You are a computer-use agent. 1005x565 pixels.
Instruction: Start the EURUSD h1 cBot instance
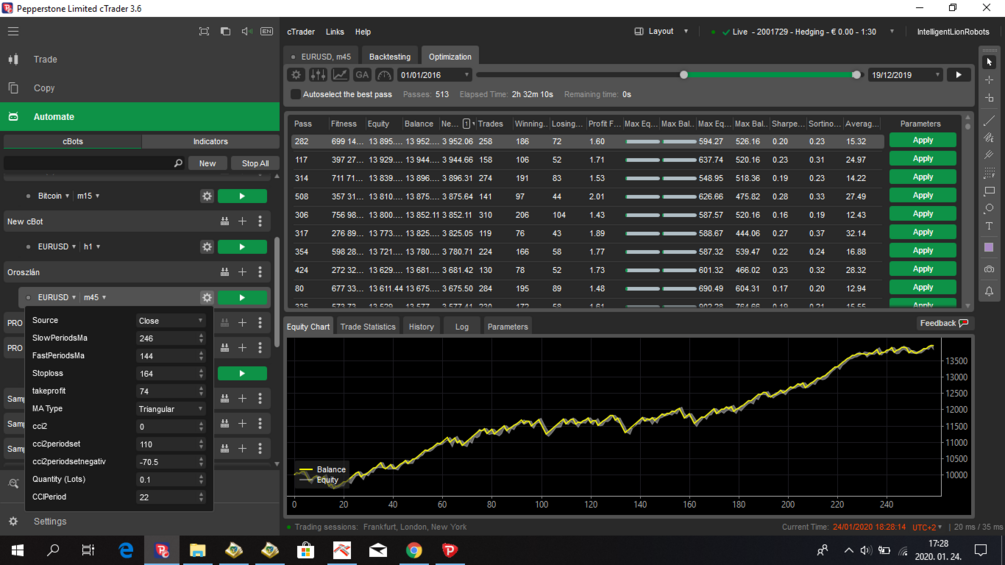242,247
